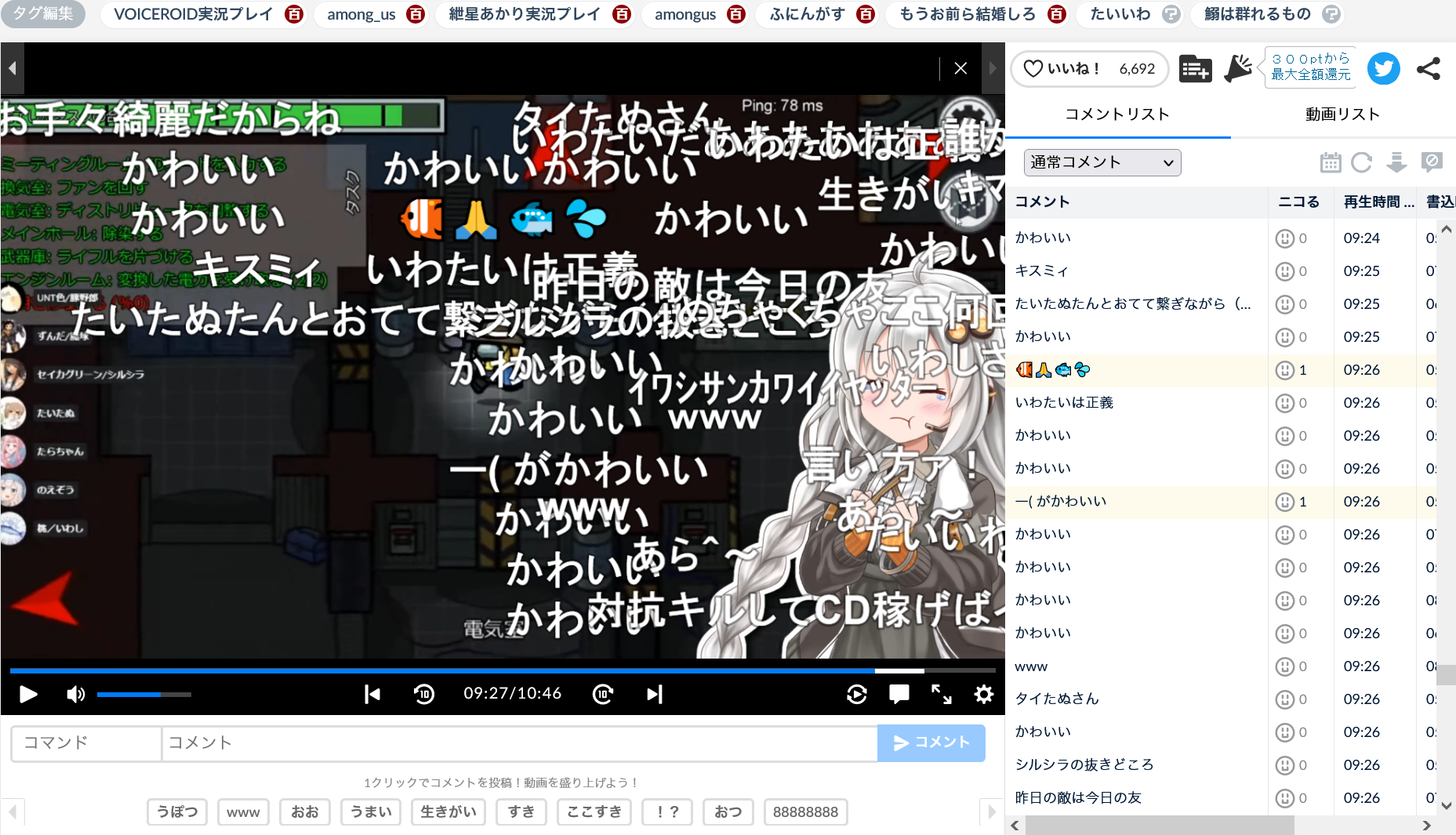This screenshot has height=835, width=1456.
Task: Reload the comment list
Action: [1362, 162]
